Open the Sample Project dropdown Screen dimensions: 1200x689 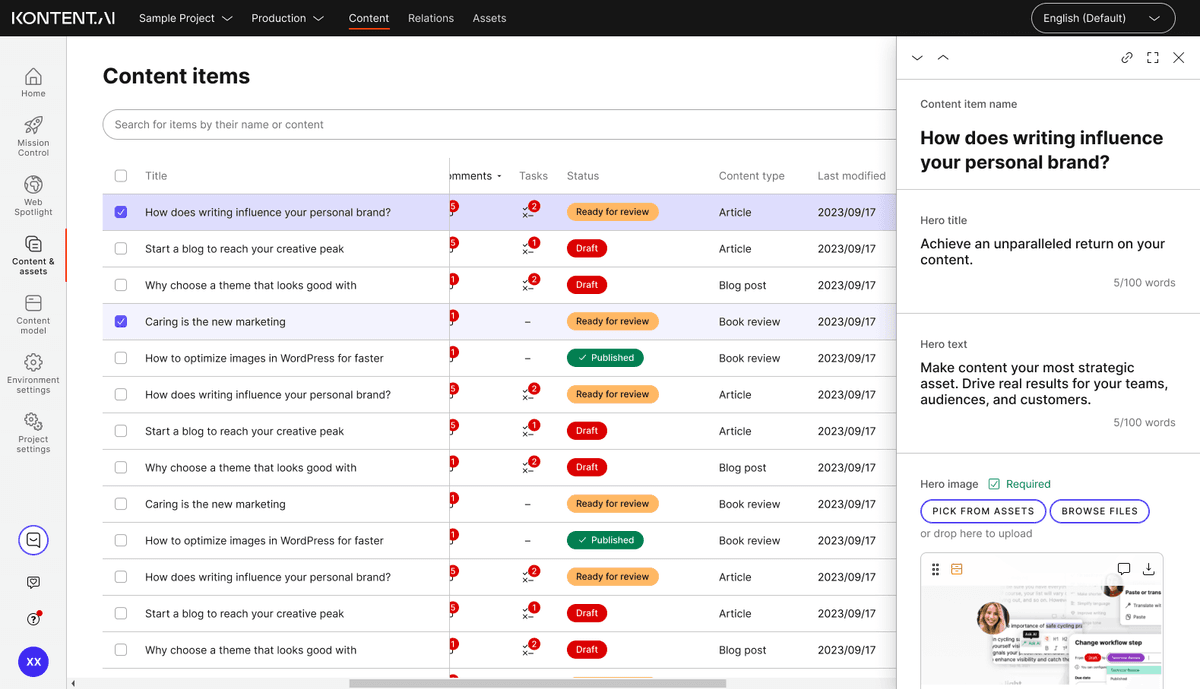tap(184, 18)
